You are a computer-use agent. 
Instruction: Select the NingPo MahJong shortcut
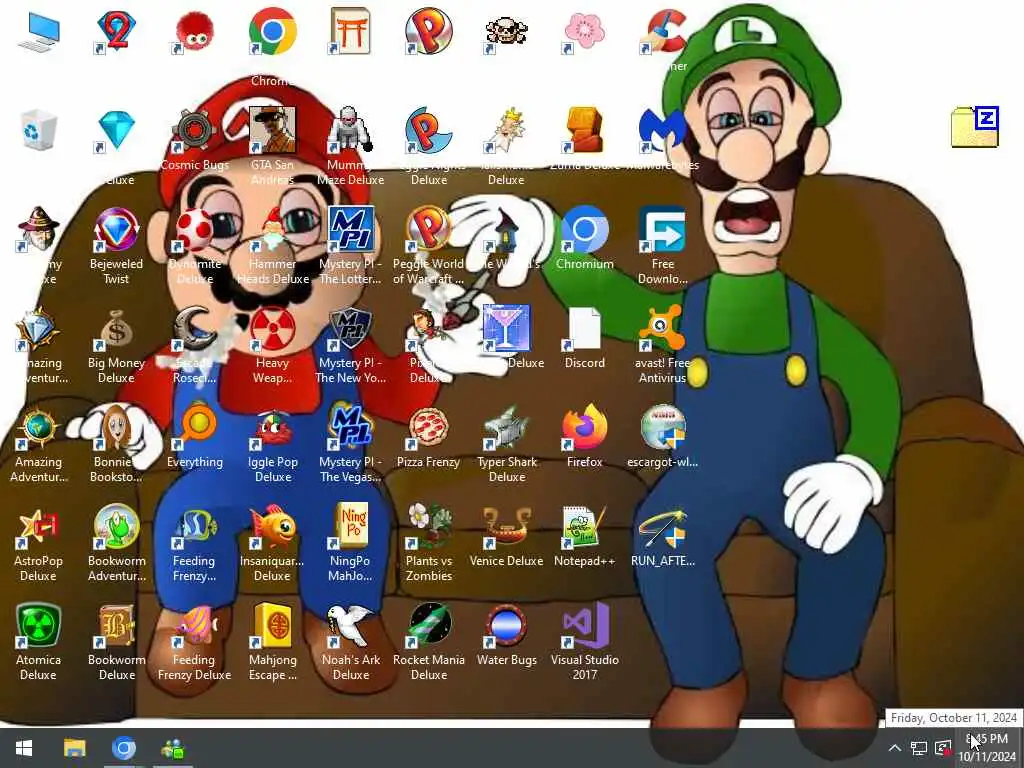[350, 528]
